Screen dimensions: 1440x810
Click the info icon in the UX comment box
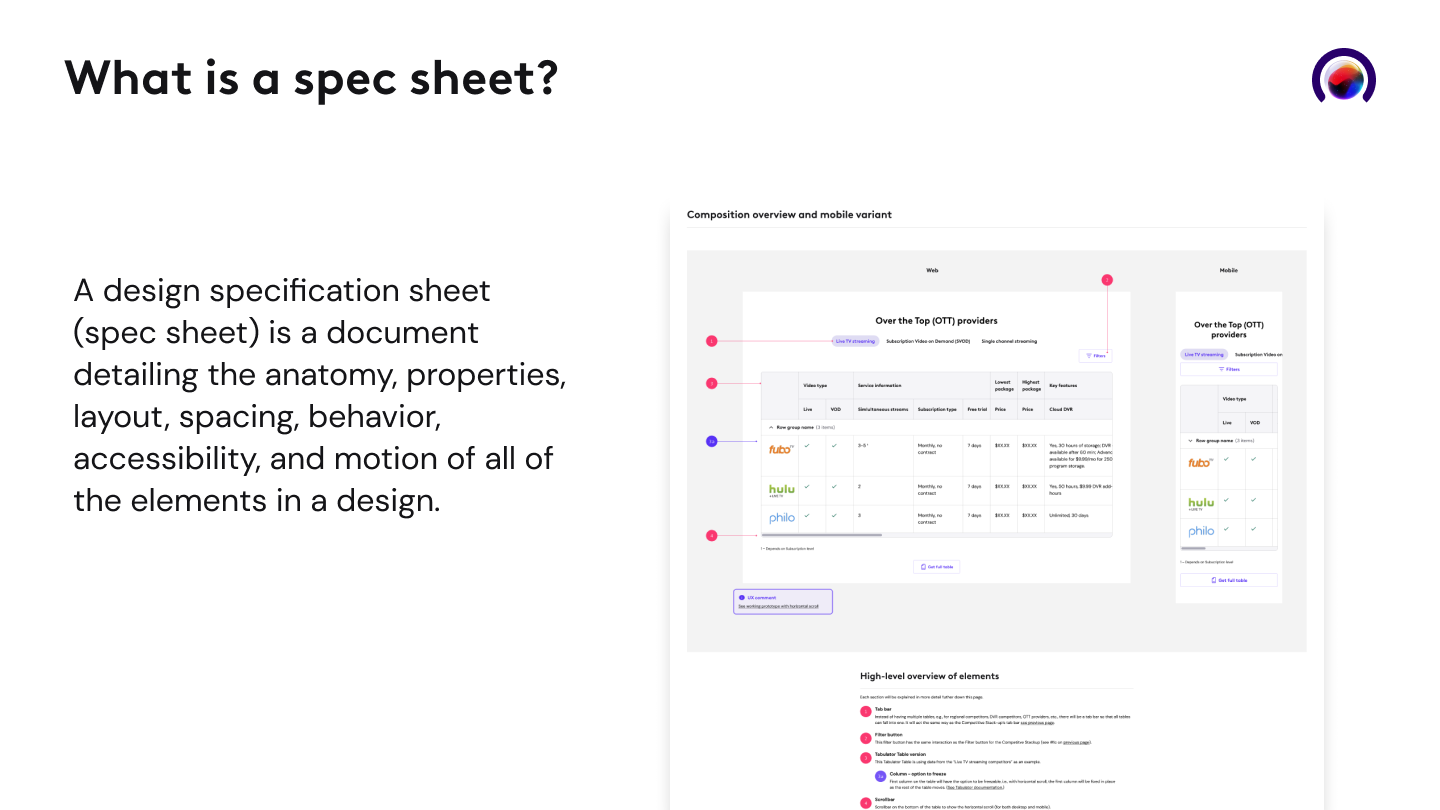click(742, 597)
